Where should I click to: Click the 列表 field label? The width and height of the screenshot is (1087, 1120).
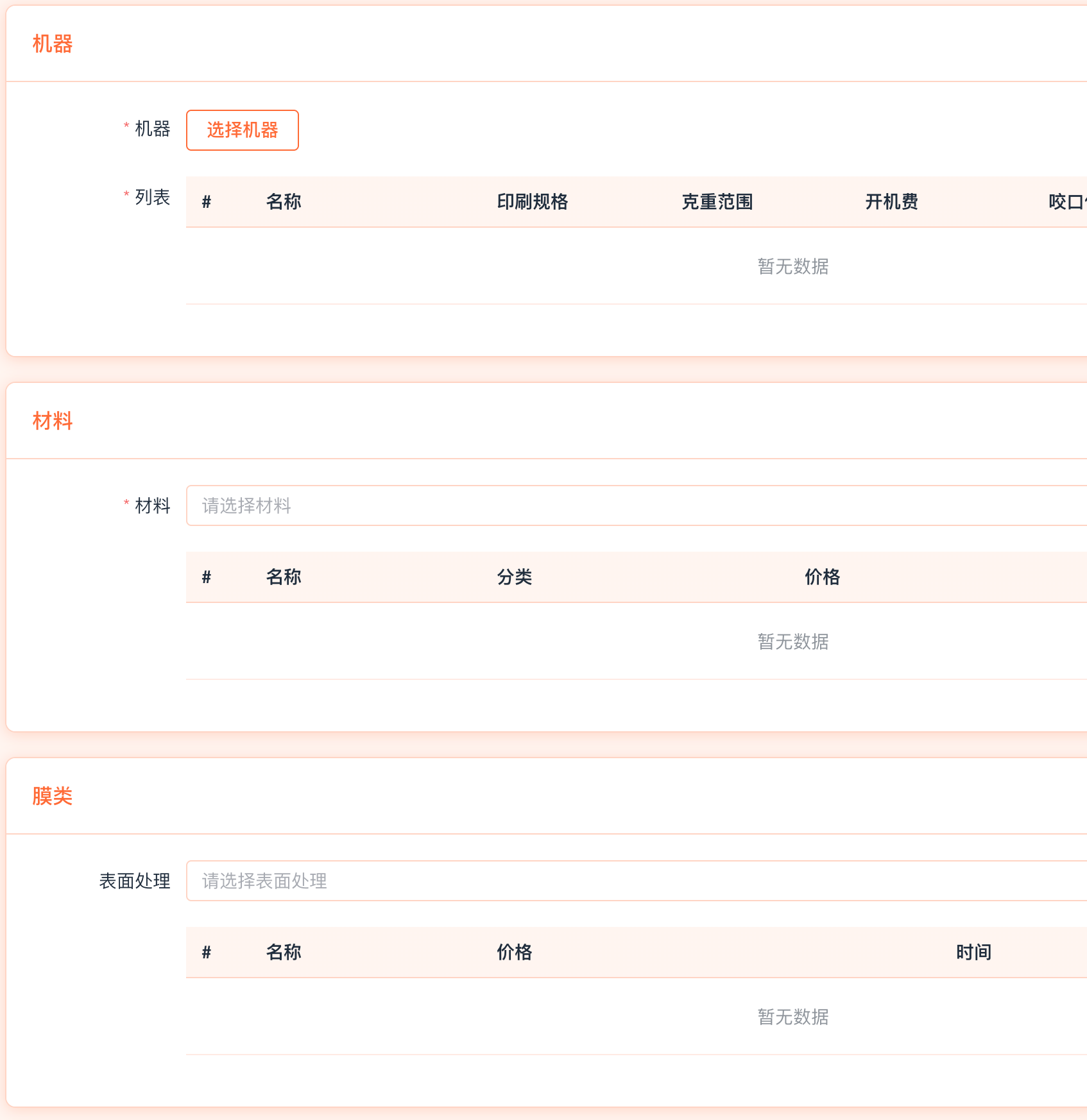pyautogui.click(x=152, y=197)
